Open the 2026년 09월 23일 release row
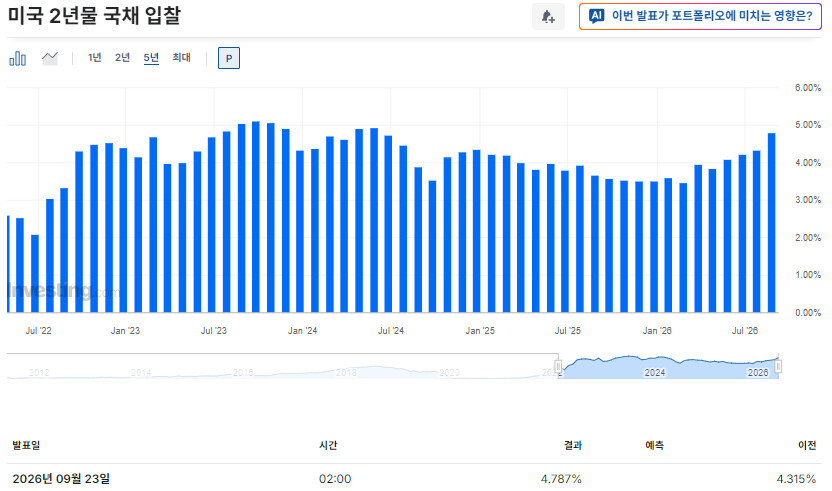Image resolution: width=832 pixels, height=491 pixels. pyautogui.click(x=414, y=479)
